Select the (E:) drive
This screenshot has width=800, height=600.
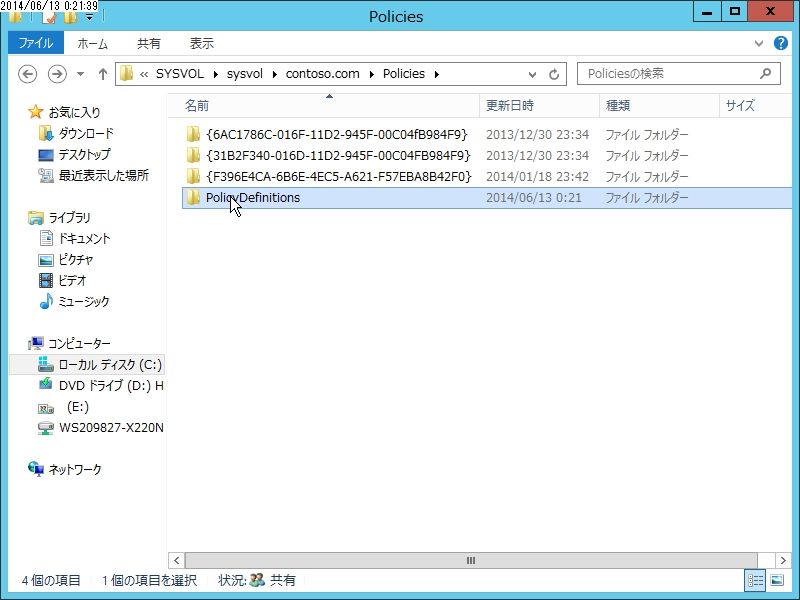[78, 407]
